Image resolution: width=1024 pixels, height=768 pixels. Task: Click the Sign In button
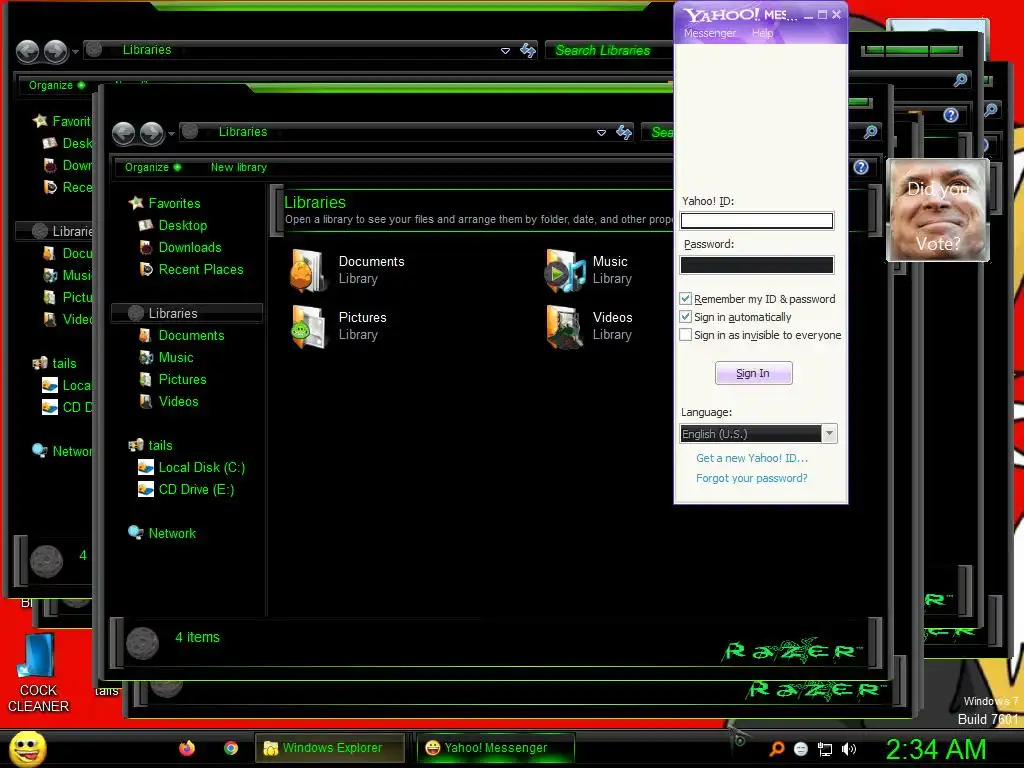pos(753,373)
